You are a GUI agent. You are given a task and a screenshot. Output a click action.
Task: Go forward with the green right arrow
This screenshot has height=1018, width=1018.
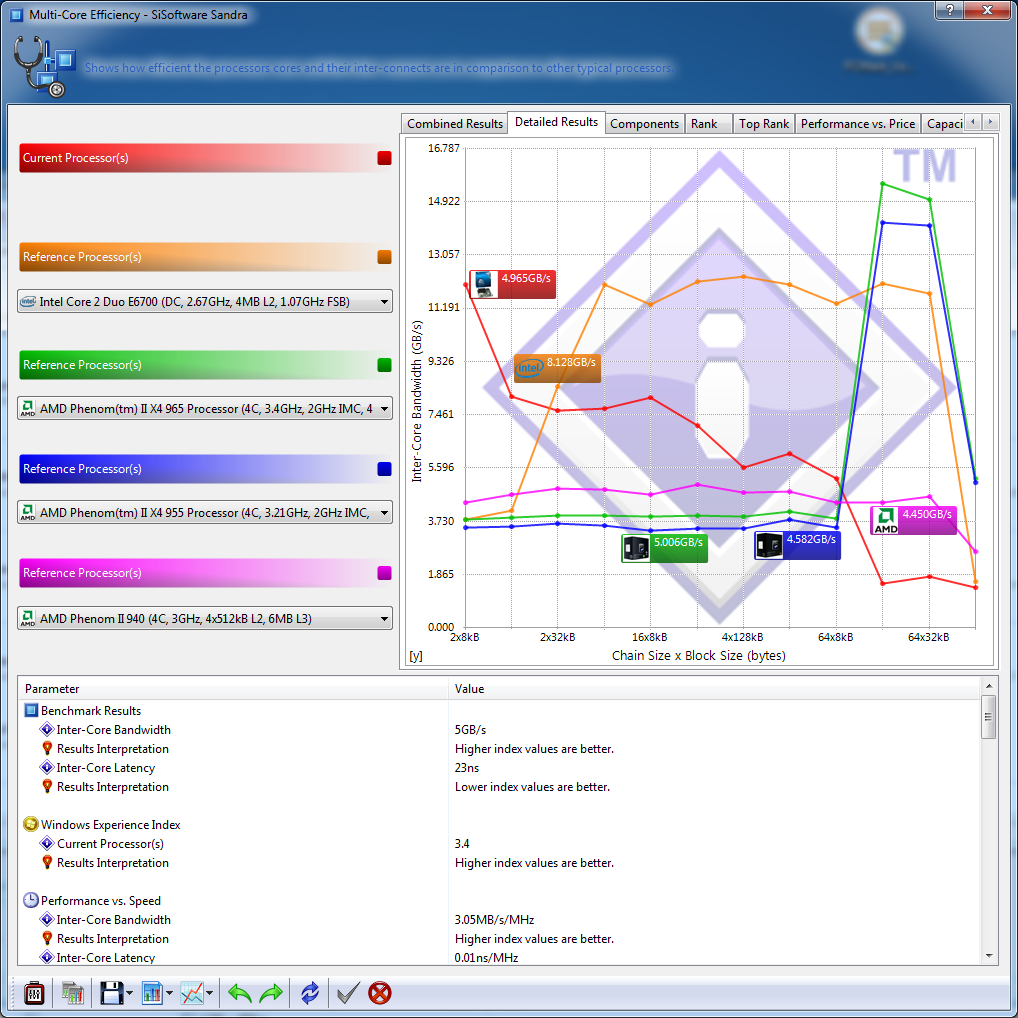pos(271,993)
